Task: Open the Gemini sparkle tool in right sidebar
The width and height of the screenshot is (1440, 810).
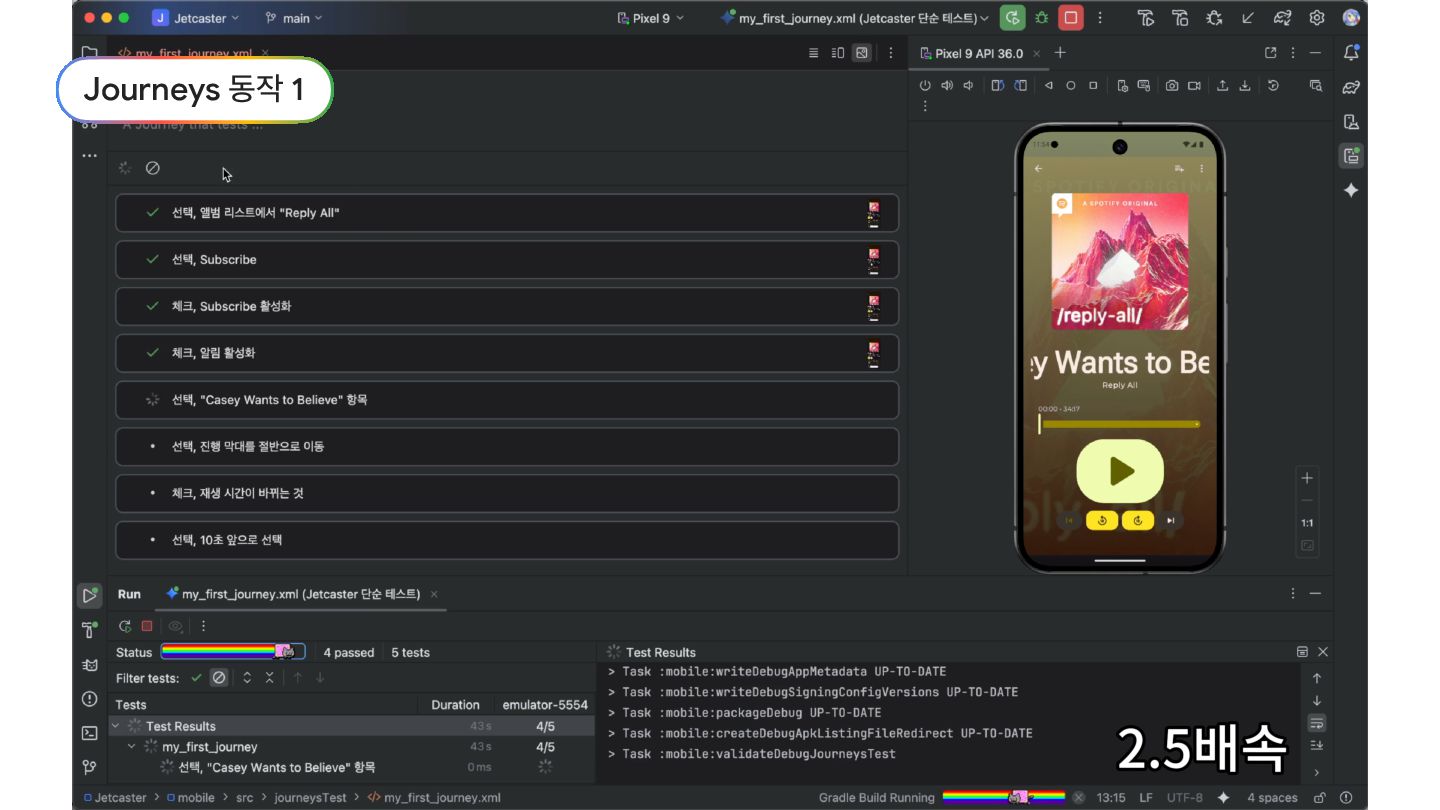Action: 1352,190
